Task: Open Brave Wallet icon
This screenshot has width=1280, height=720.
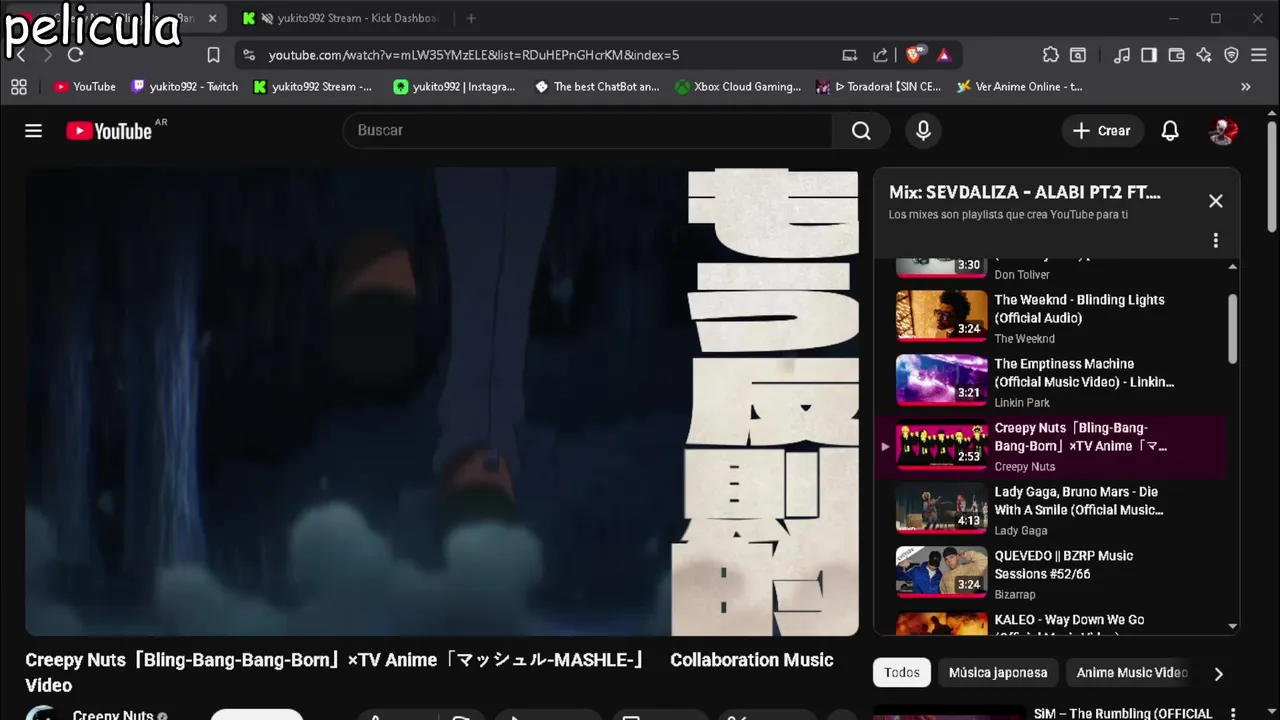Action: tap(1176, 55)
